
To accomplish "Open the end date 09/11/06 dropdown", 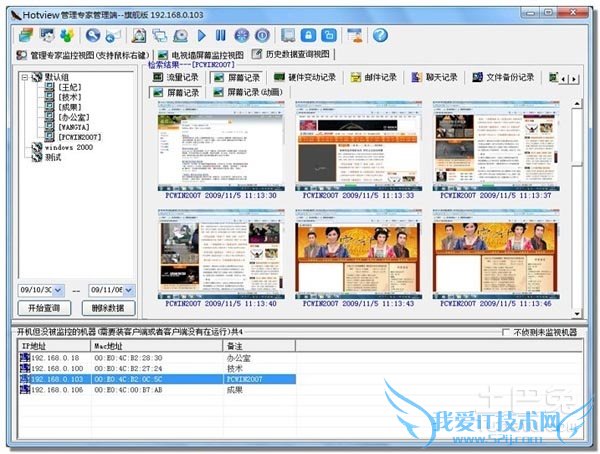I will (x=130, y=290).
